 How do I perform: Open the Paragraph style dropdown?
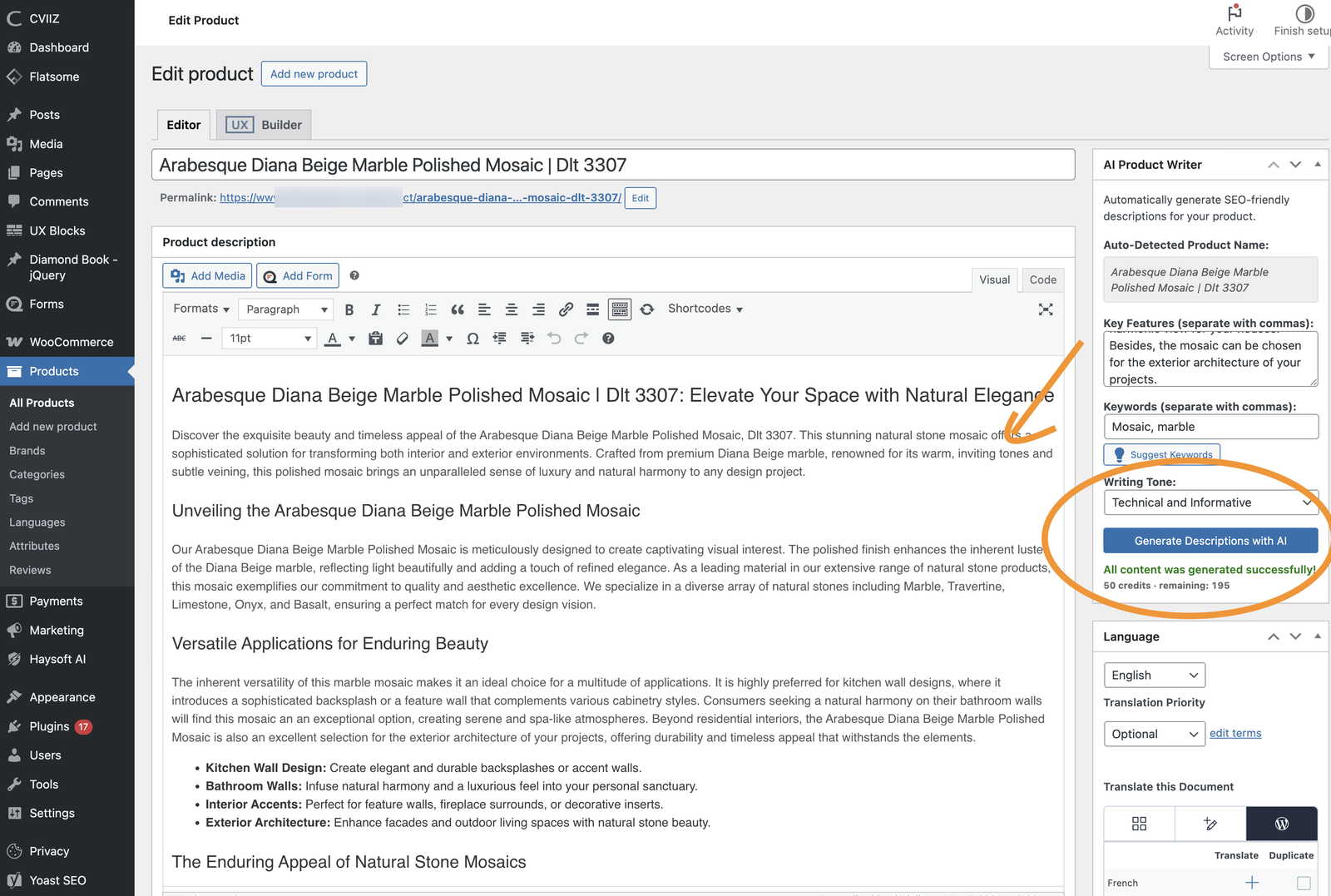285,309
